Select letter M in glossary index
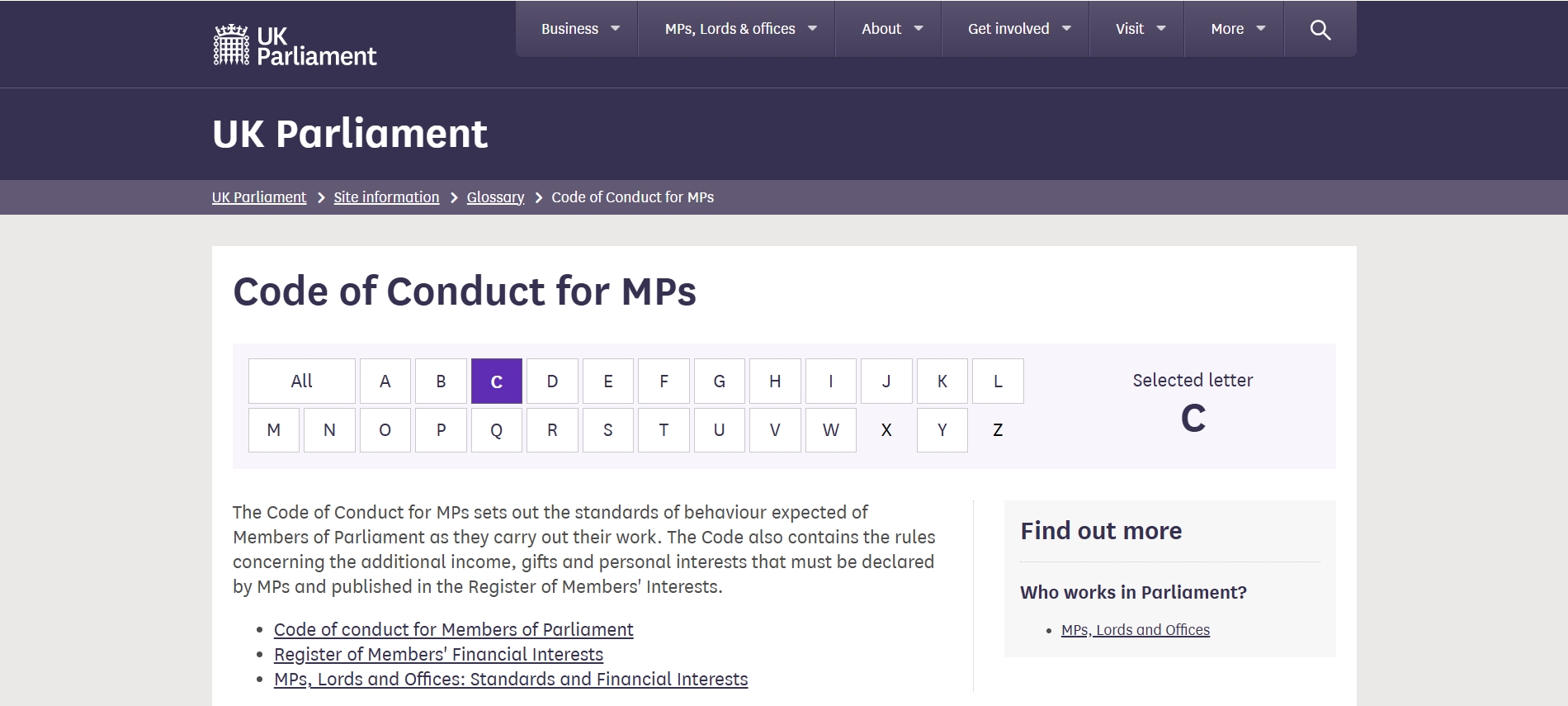Screen dimensions: 1568x706 point(274,430)
